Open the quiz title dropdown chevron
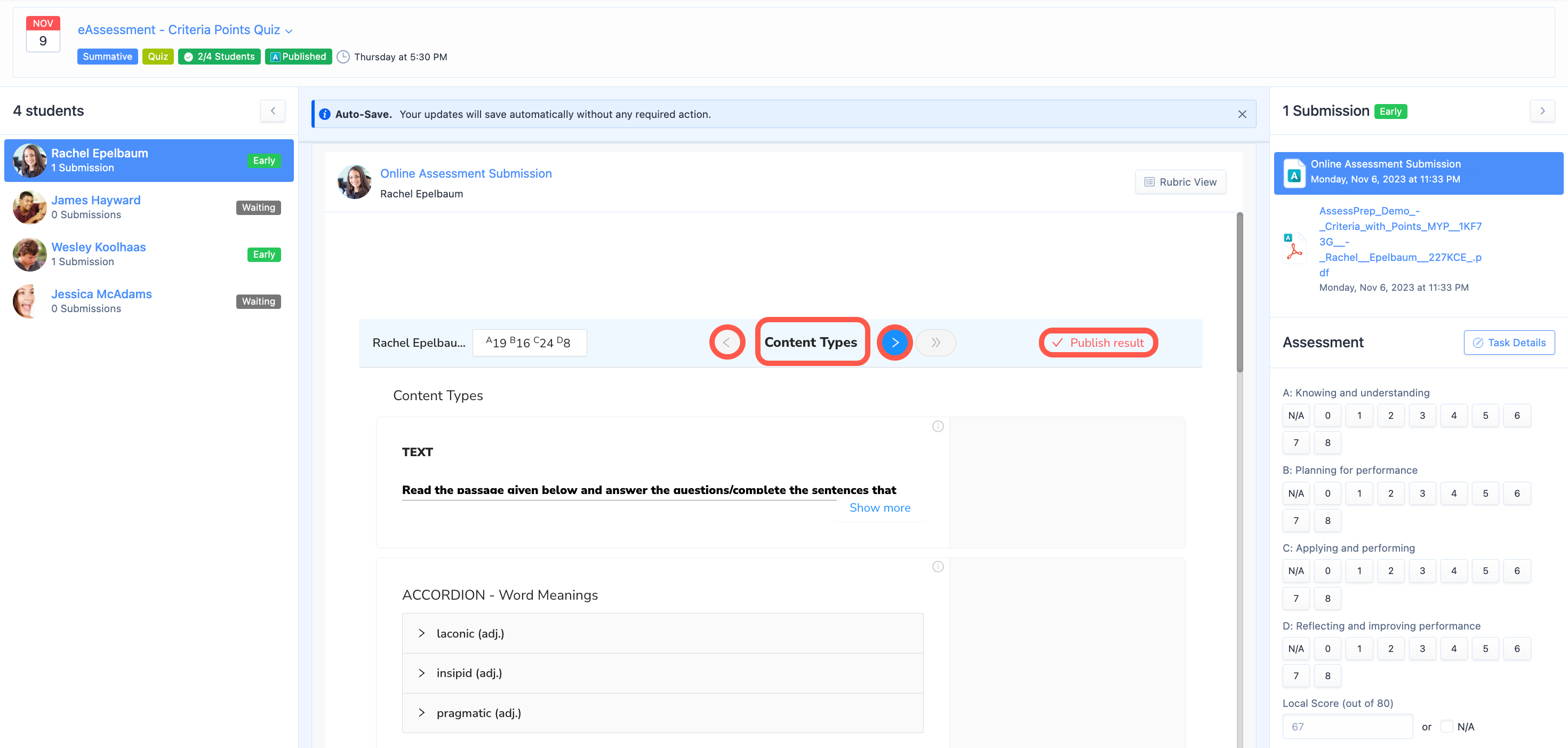The image size is (1568, 748). tap(287, 30)
